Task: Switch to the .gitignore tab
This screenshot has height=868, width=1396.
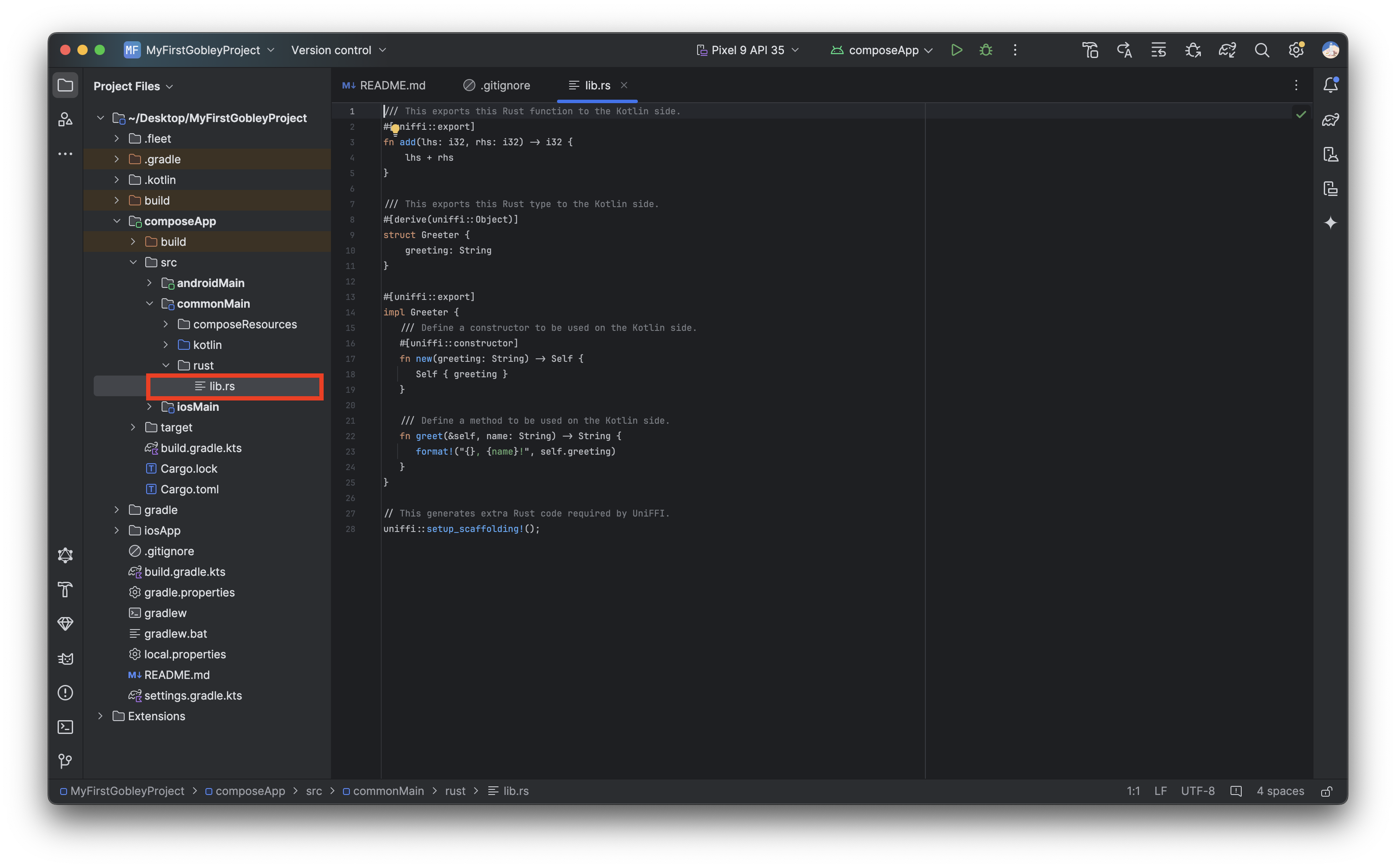Action: click(x=497, y=85)
